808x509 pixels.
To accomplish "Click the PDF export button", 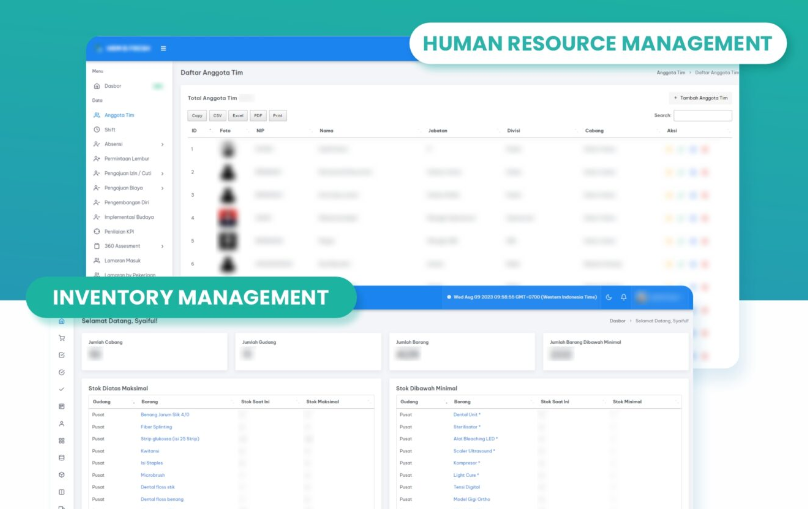I will 258,115.
